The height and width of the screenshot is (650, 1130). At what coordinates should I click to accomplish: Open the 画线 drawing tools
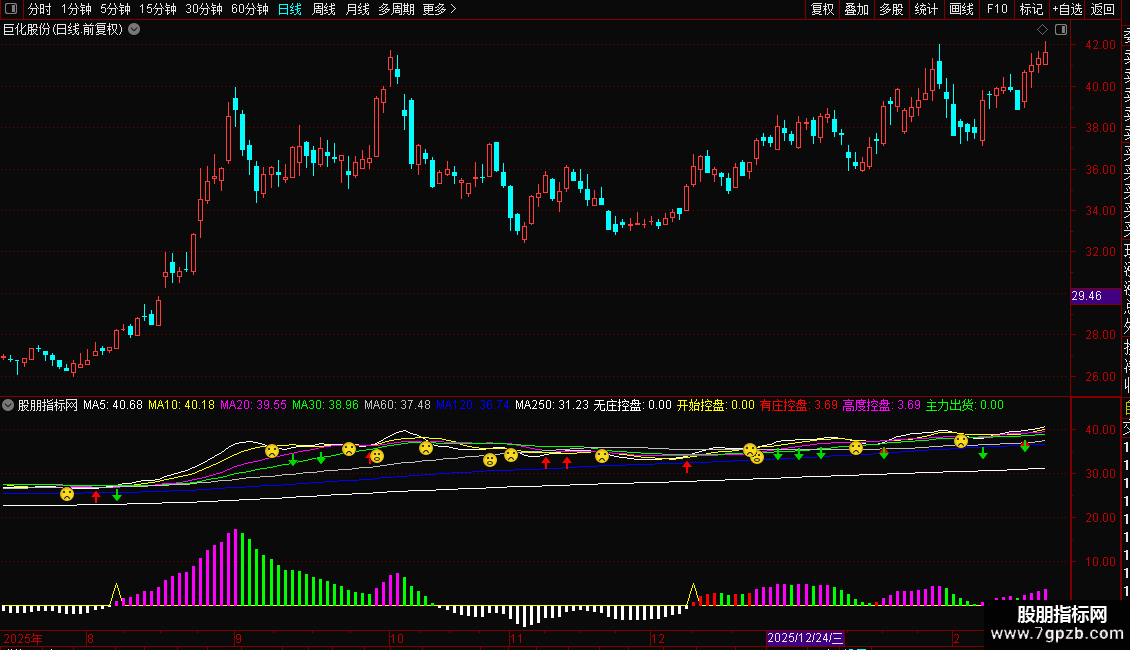[961, 10]
